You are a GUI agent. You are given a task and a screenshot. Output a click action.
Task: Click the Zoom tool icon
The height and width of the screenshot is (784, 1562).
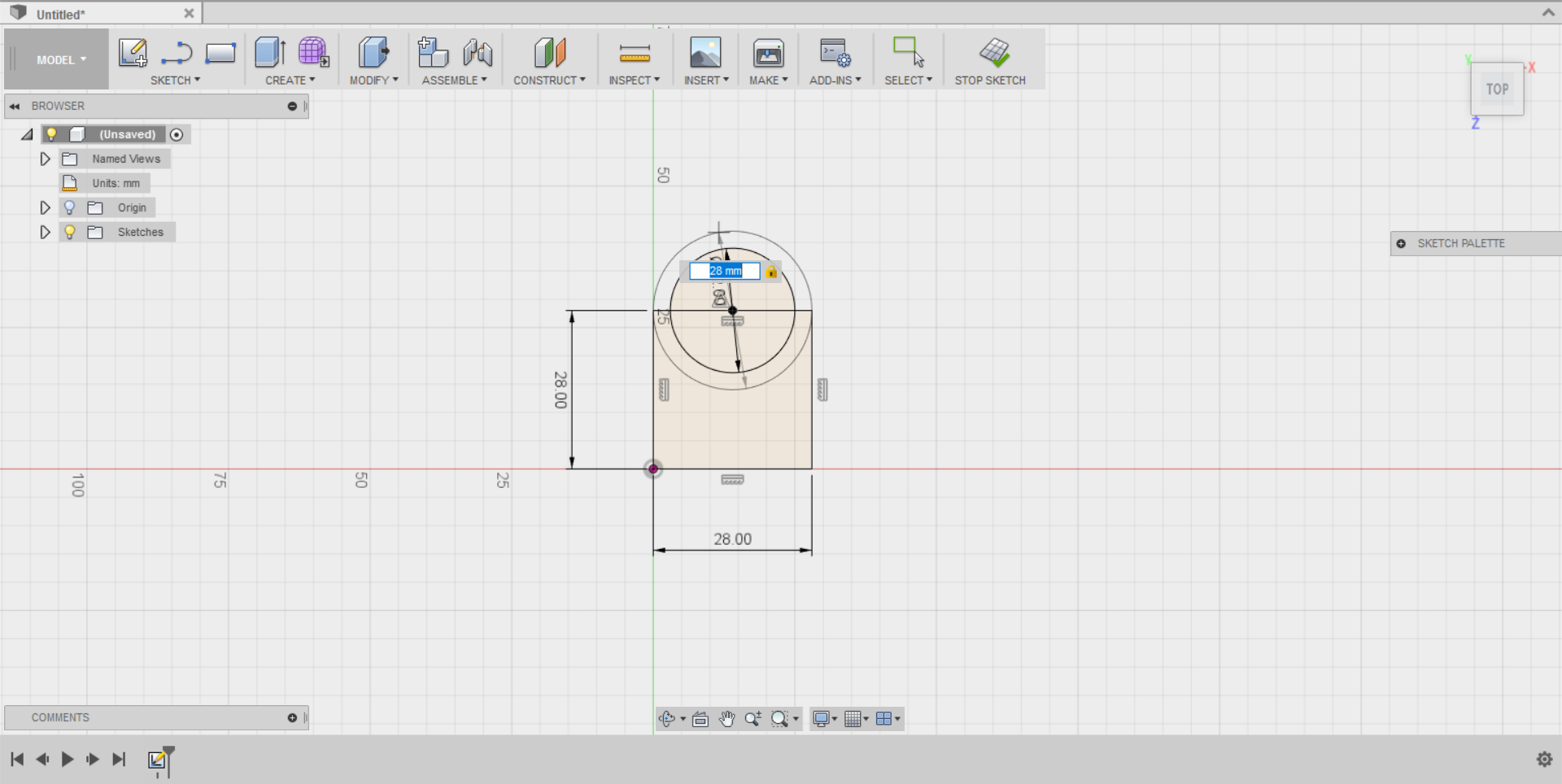point(753,719)
